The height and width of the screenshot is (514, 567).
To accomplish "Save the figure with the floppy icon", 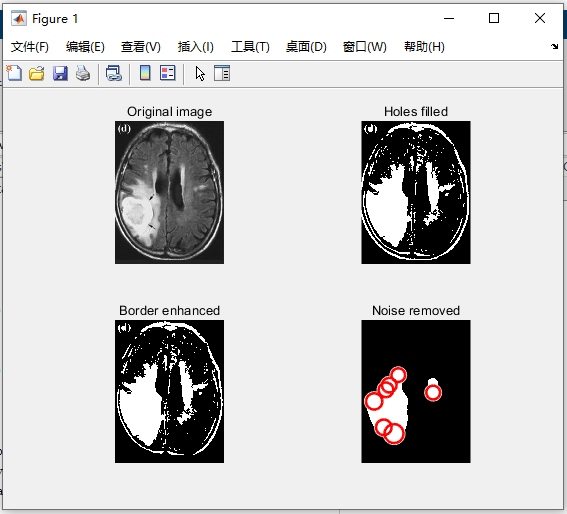I will click(x=60, y=73).
